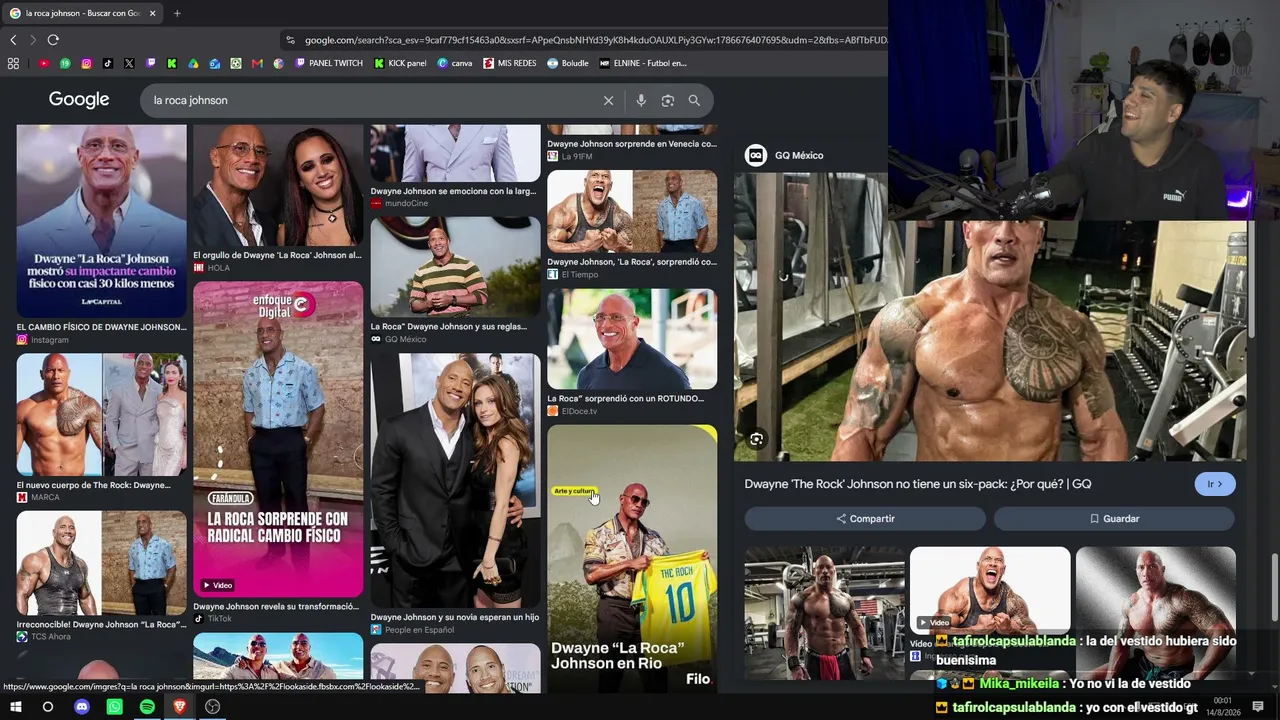The height and width of the screenshot is (720, 1280).
Task: Open Cortana search circle on taskbar
Action: pyautogui.click(x=47, y=707)
